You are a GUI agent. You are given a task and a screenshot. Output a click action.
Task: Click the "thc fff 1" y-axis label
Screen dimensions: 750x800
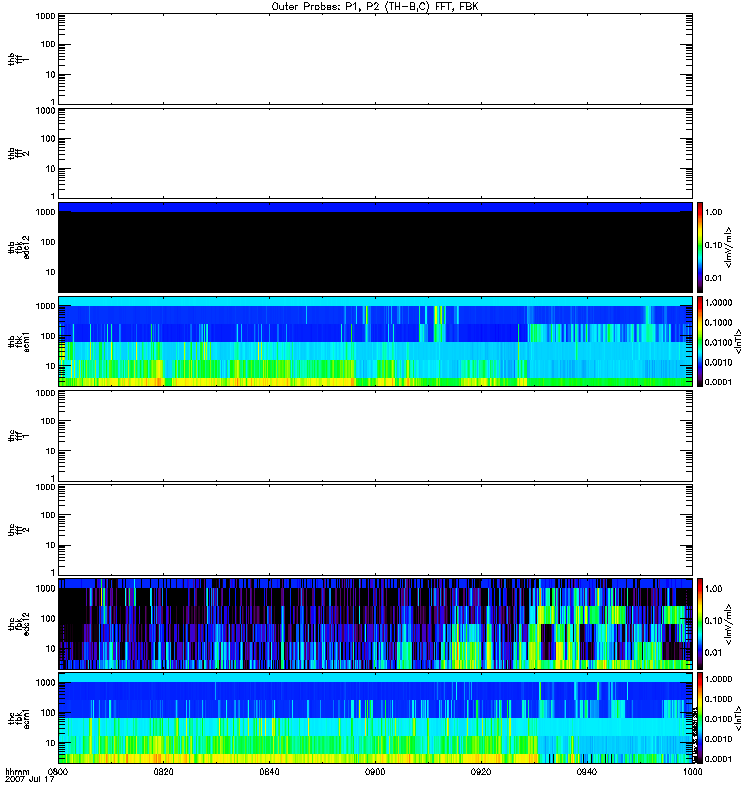[x=18, y=436]
